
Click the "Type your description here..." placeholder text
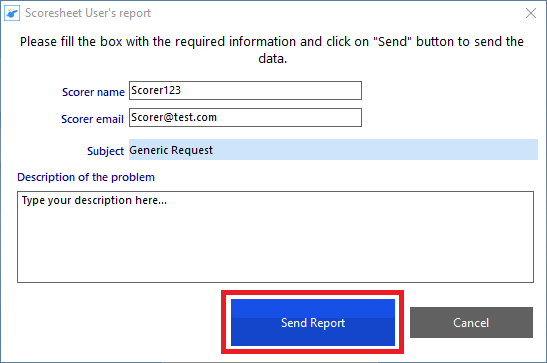tap(94, 201)
